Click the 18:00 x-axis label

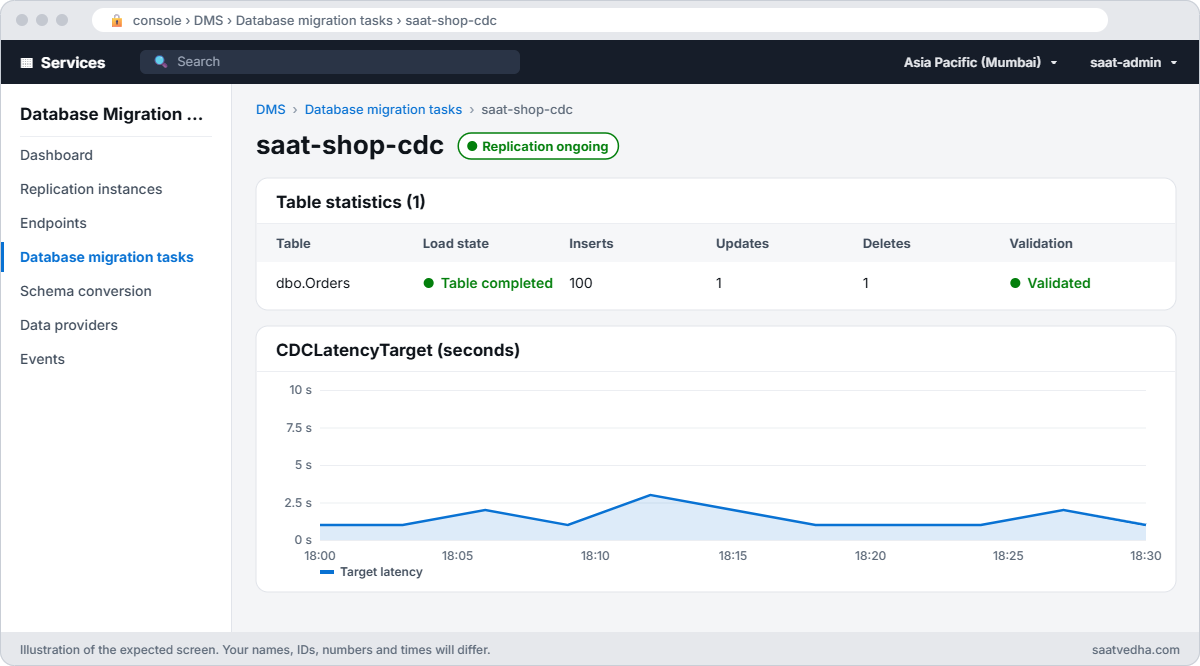point(320,555)
